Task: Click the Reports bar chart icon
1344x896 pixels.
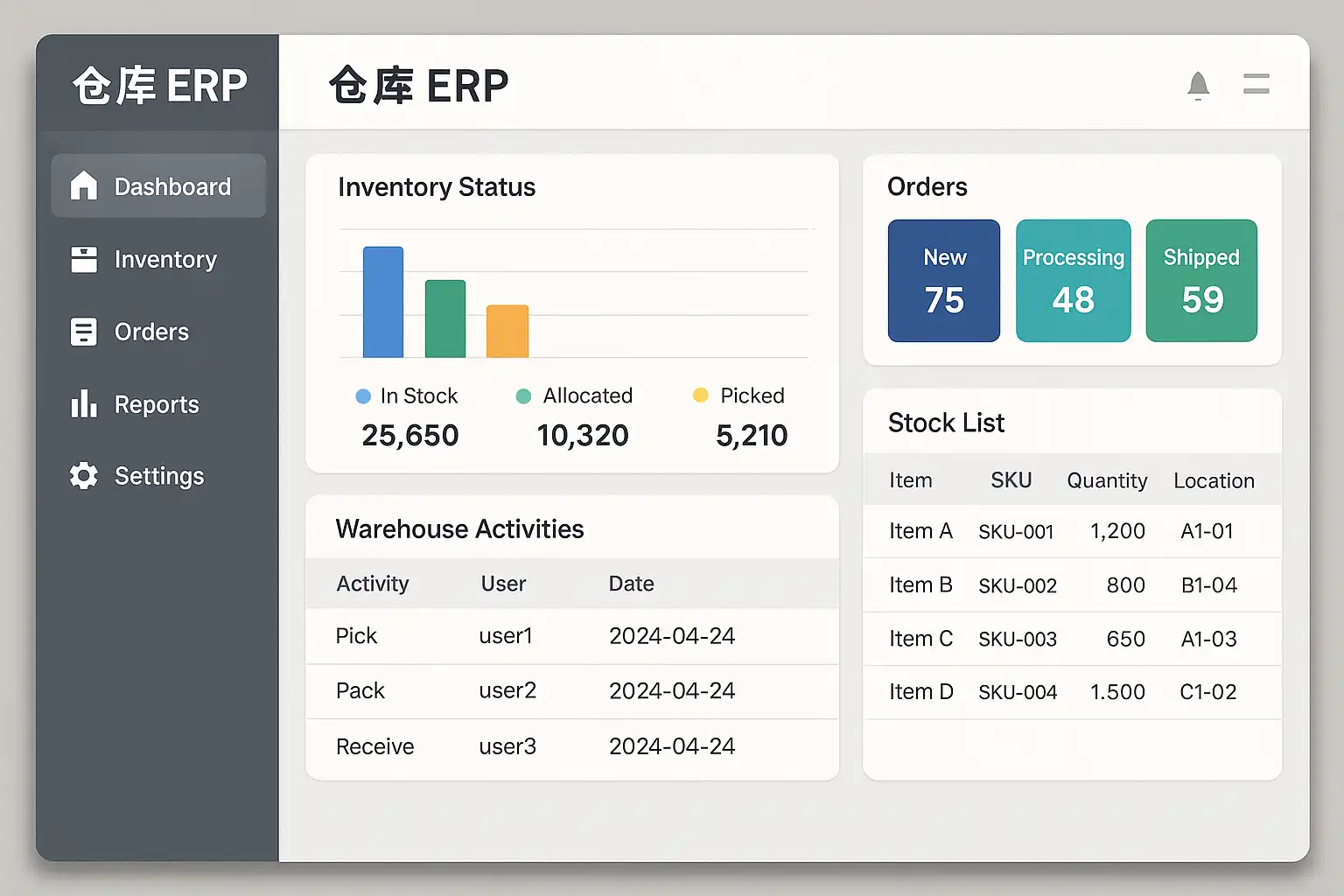Action: click(x=84, y=403)
